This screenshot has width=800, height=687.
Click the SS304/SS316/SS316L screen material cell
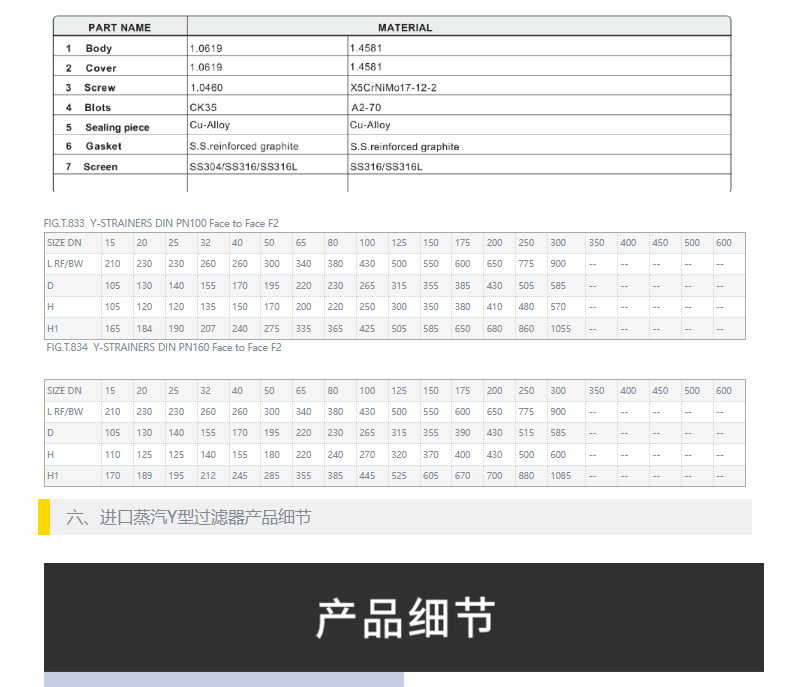pyautogui.click(x=244, y=166)
